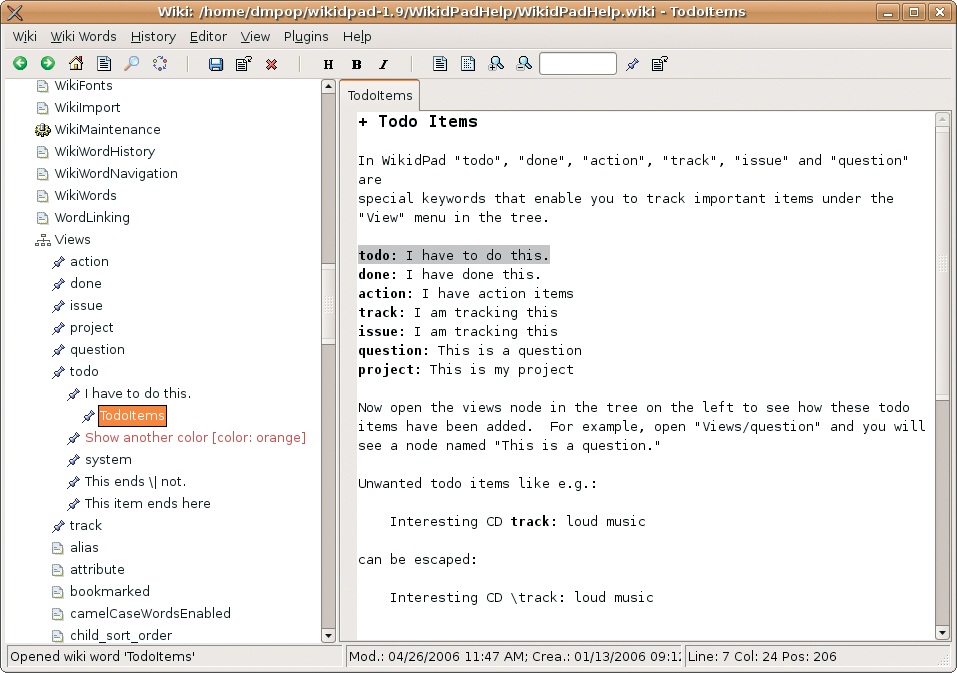This screenshot has height=673, width=957.
Task: Click the dotted page icon in toolbar
Action: pyautogui.click(x=468, y=63)
